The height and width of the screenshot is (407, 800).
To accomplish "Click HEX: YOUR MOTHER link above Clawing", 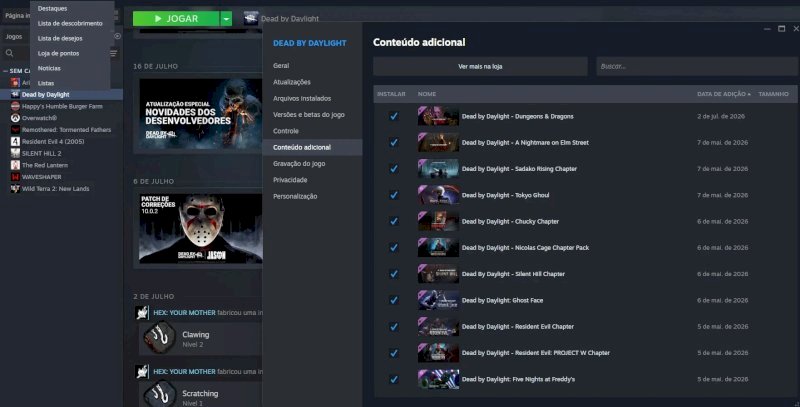I will coord(184,313).
